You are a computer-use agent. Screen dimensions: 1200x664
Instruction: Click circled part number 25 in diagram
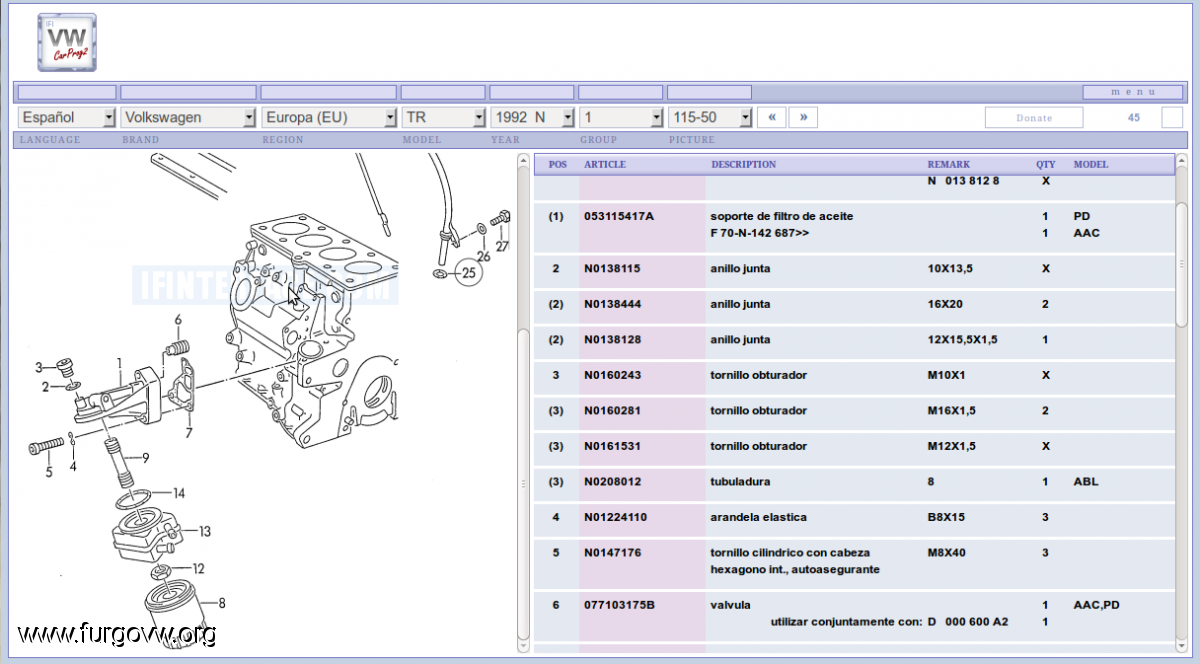tap(469, 271)
